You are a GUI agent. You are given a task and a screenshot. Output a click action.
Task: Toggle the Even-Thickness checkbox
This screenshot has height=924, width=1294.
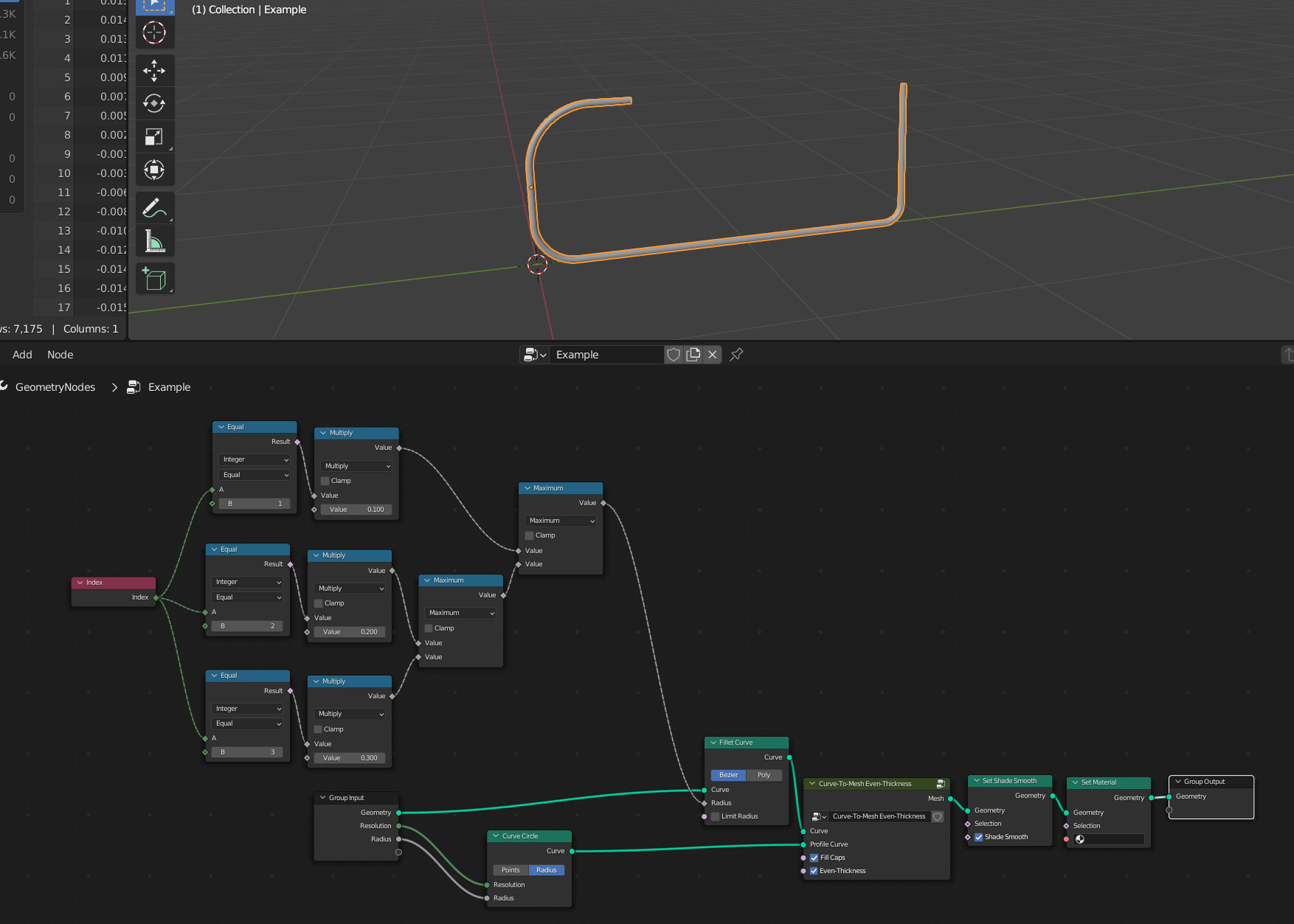point(814,871)
